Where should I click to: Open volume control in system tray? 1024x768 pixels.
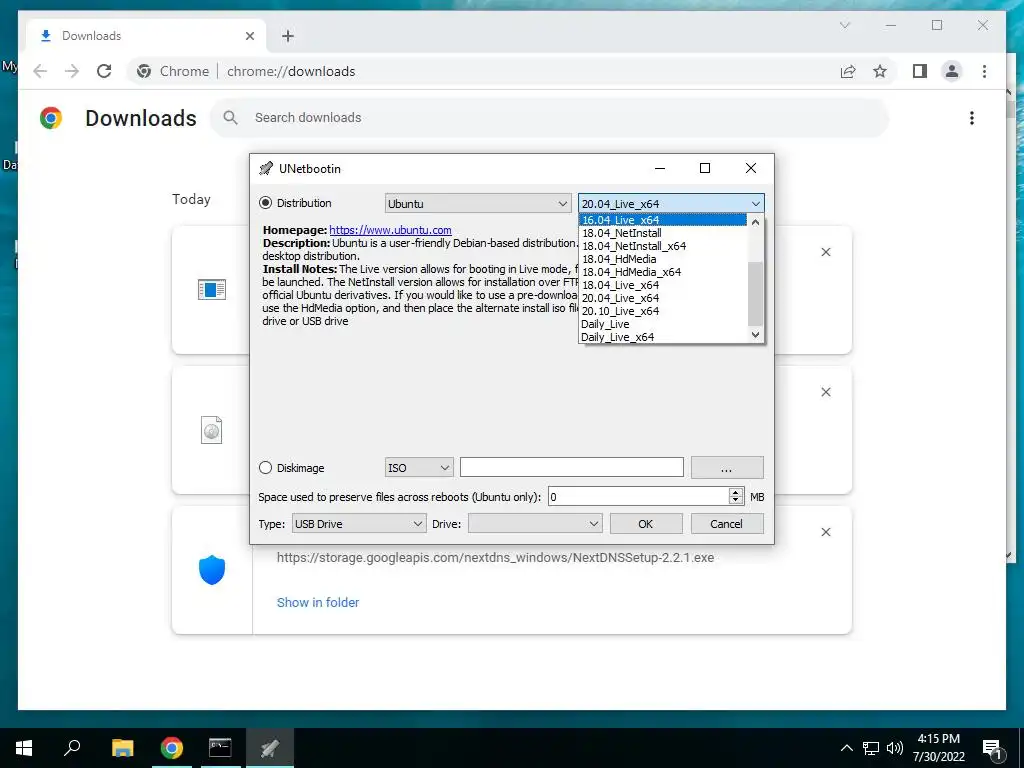[895, 748]
